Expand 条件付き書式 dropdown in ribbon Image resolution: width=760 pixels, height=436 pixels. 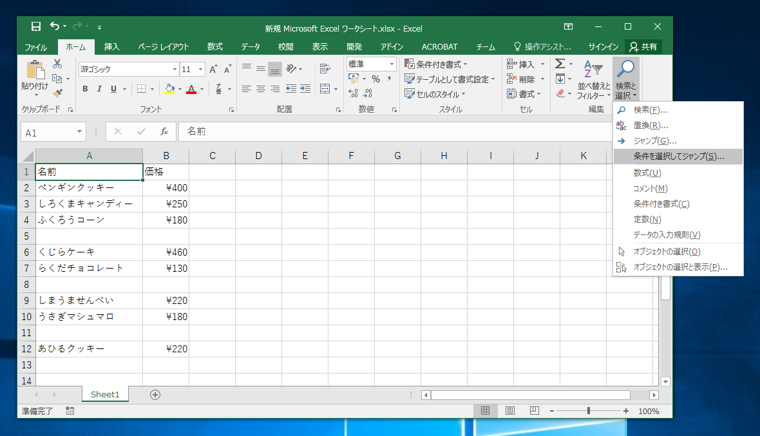click(x=436, y=64)
